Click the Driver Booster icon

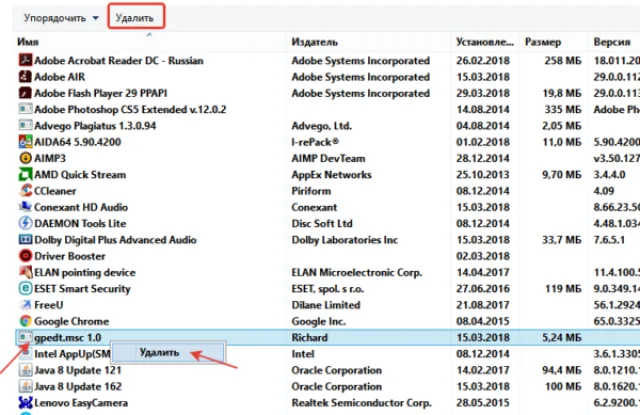coord(25,256)
